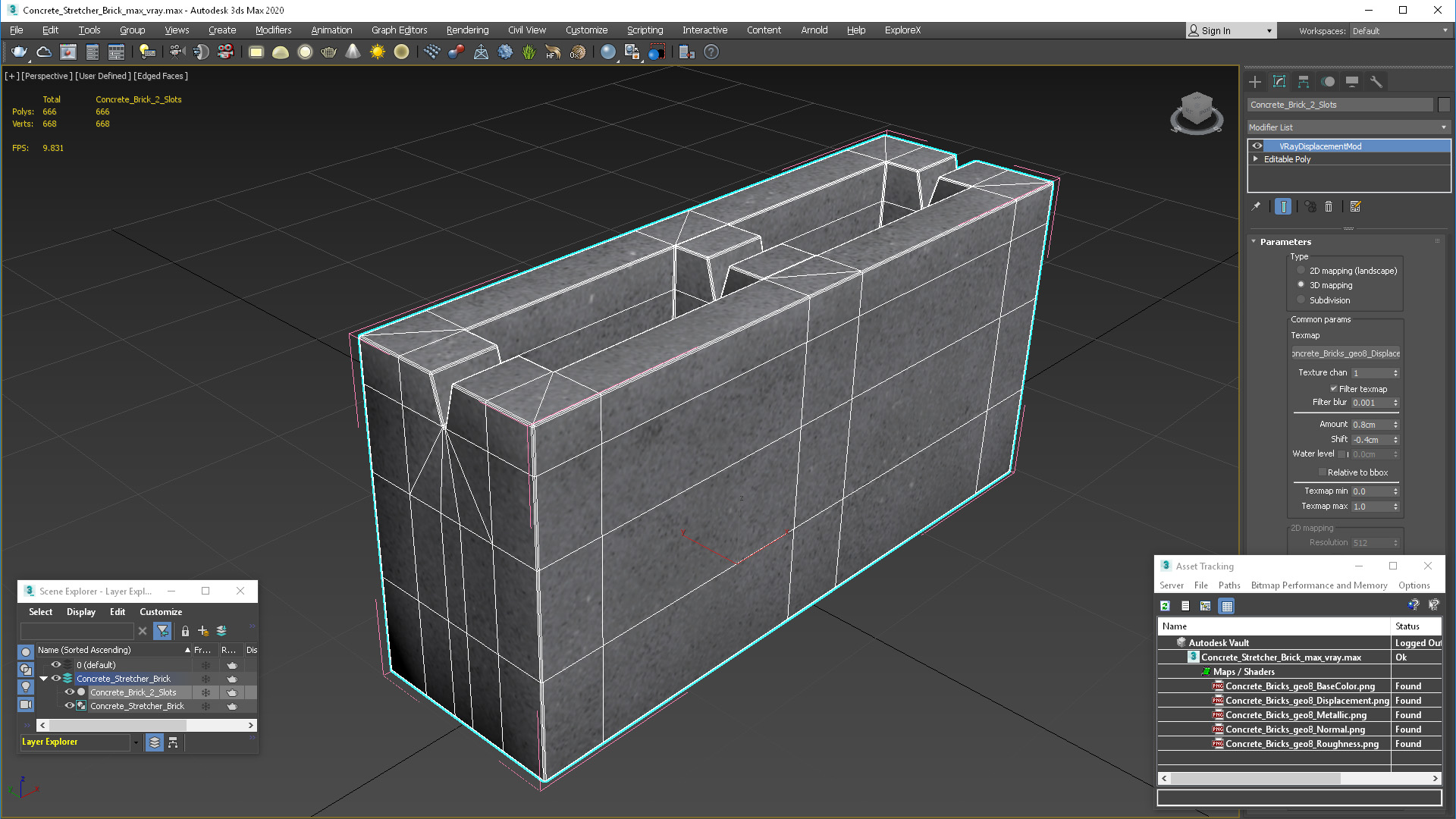Open the Hierarchy command panel tab
1456x819 pixels.
(1304, 81)
